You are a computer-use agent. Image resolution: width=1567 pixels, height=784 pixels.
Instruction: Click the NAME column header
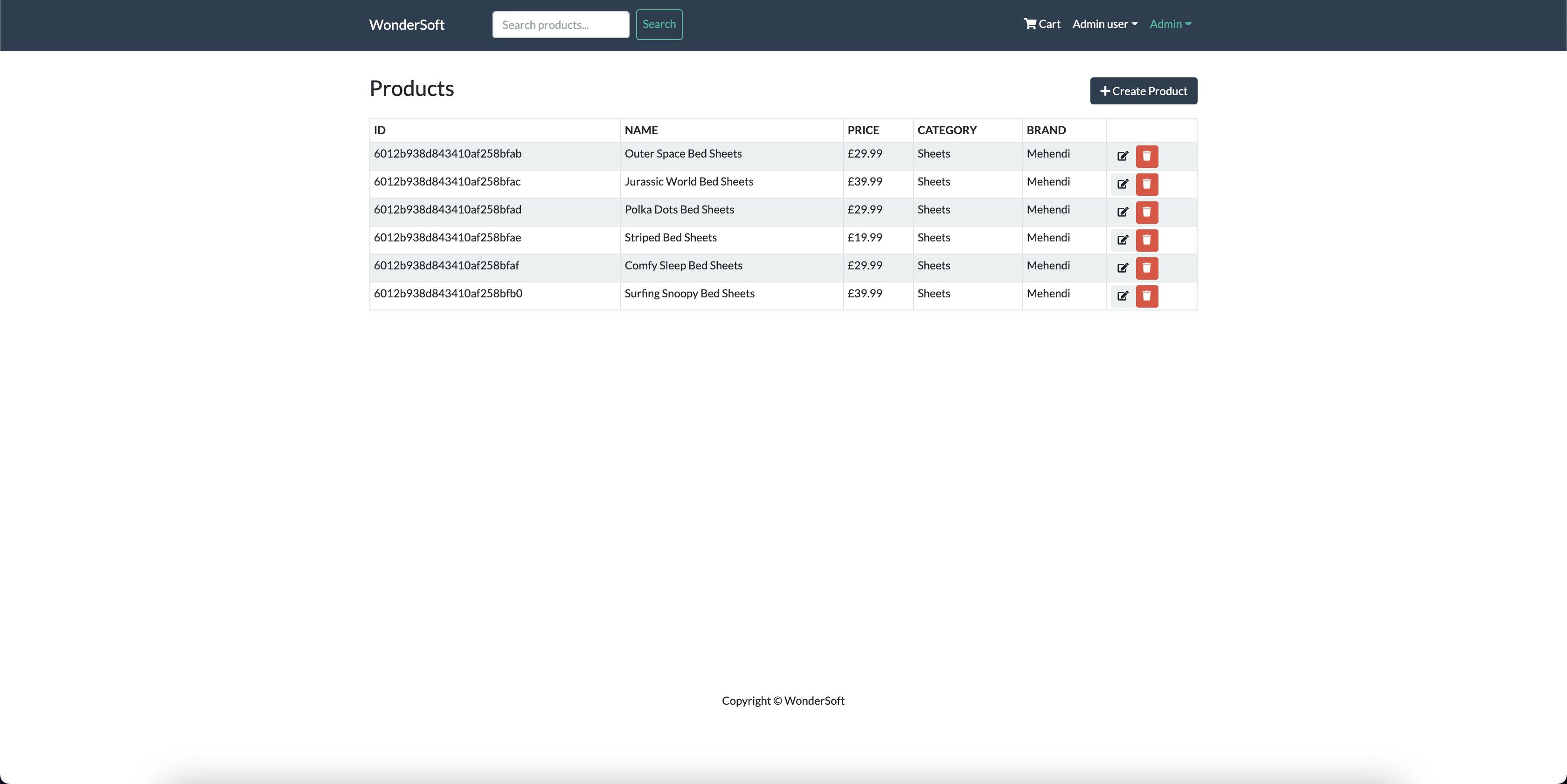(640, 130)
